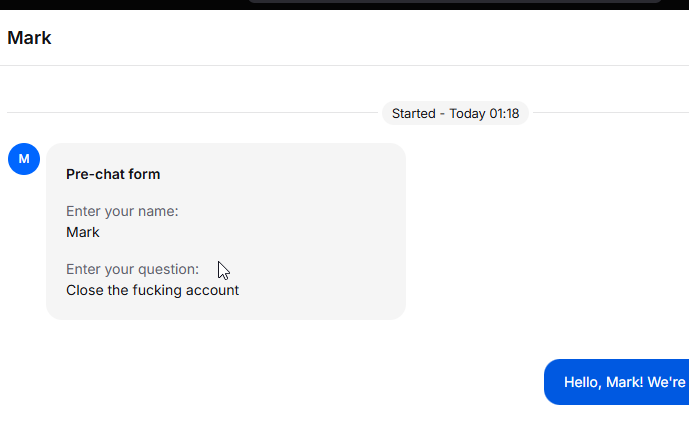Click the dark address field at top
Viewport: 689px width, 426px height.
pos(455,1)
